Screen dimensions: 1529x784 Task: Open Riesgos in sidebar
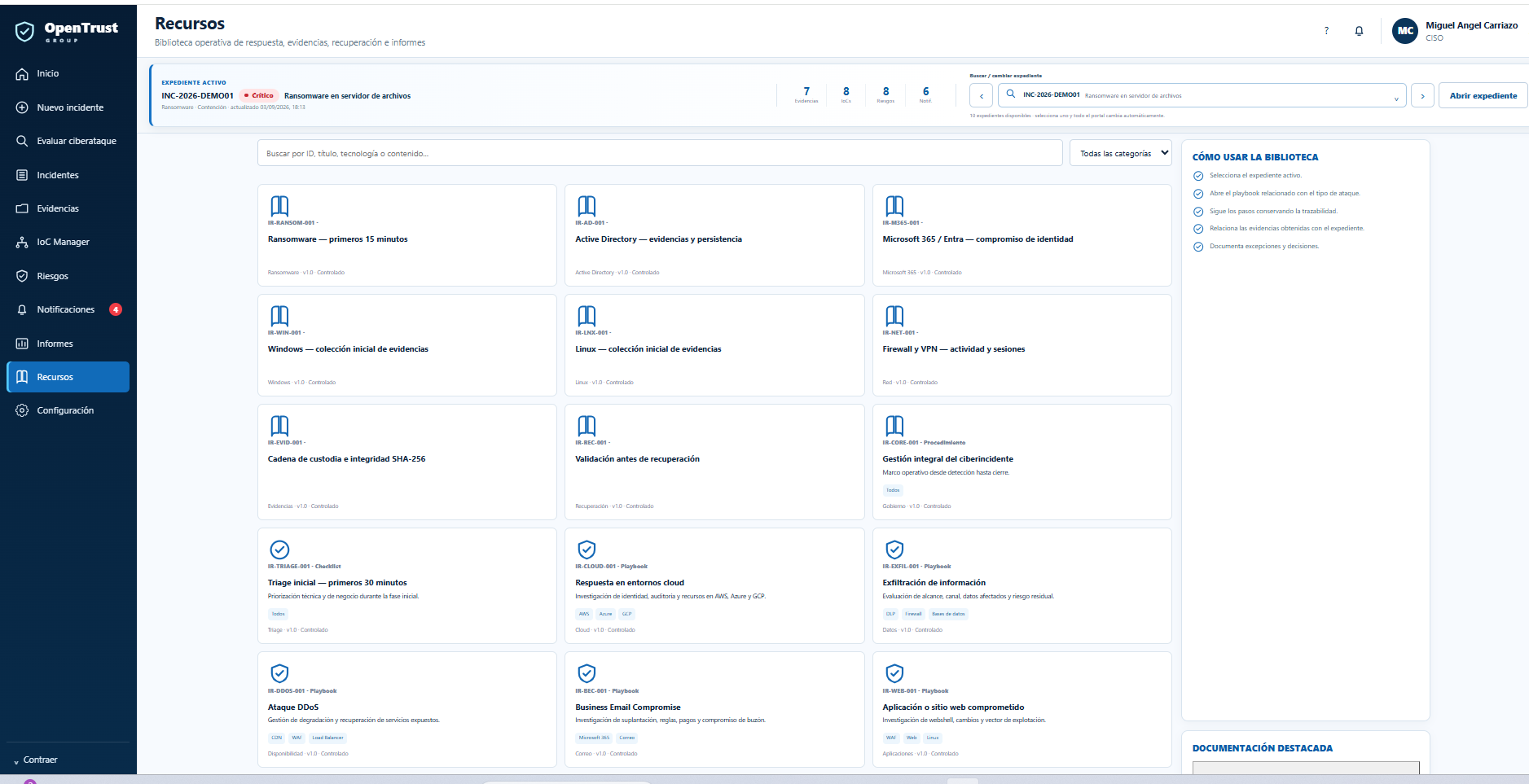pos(68,276)
